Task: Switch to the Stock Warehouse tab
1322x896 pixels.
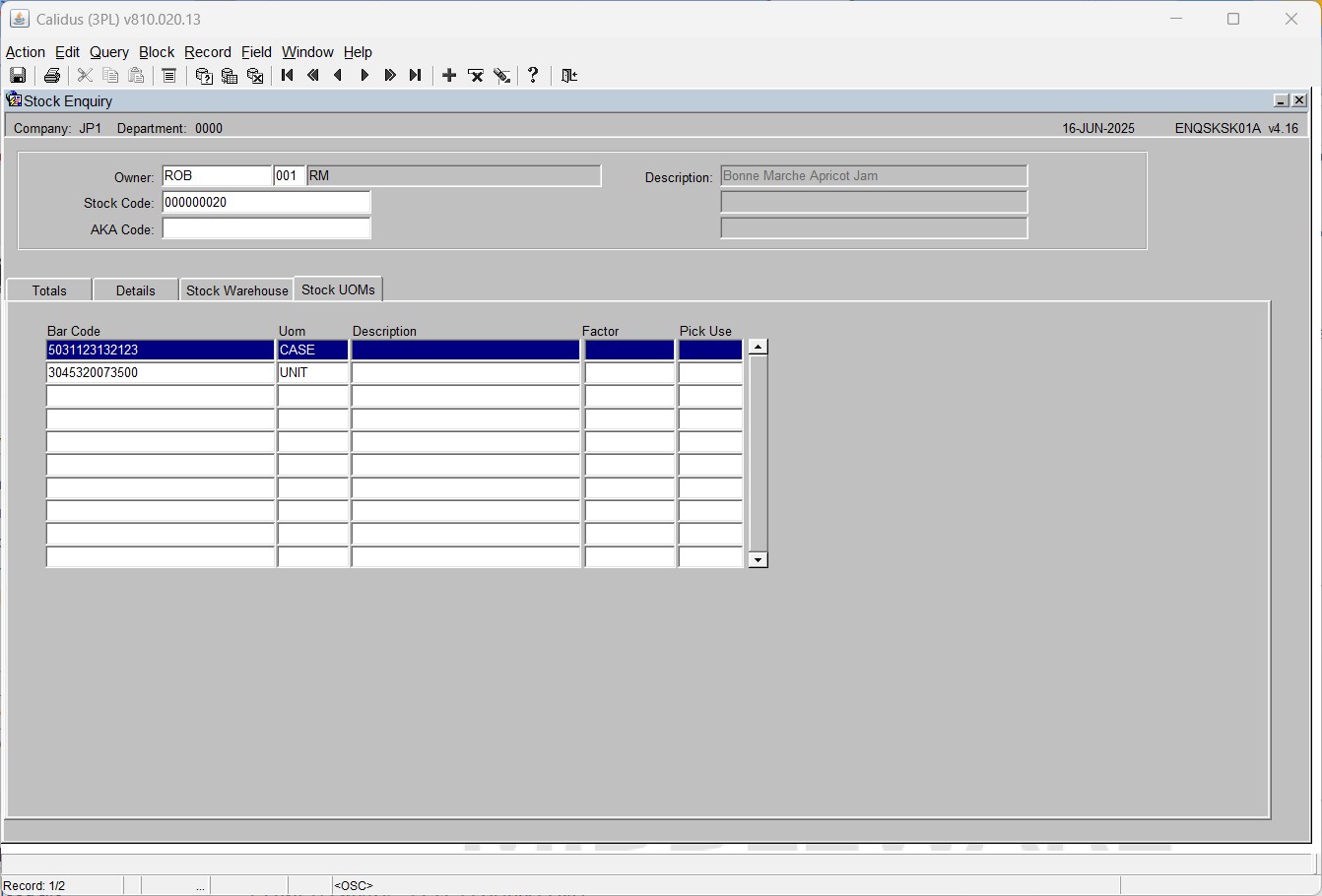Action: click(236, 290)
